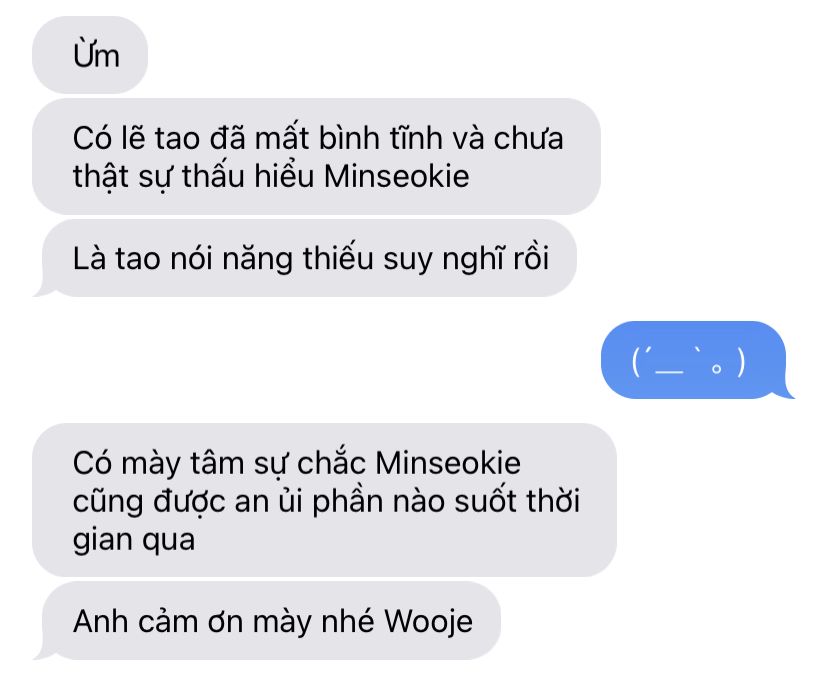Tap the "Ừm" message bubble

pyautogui.click(x=90, y=55)
